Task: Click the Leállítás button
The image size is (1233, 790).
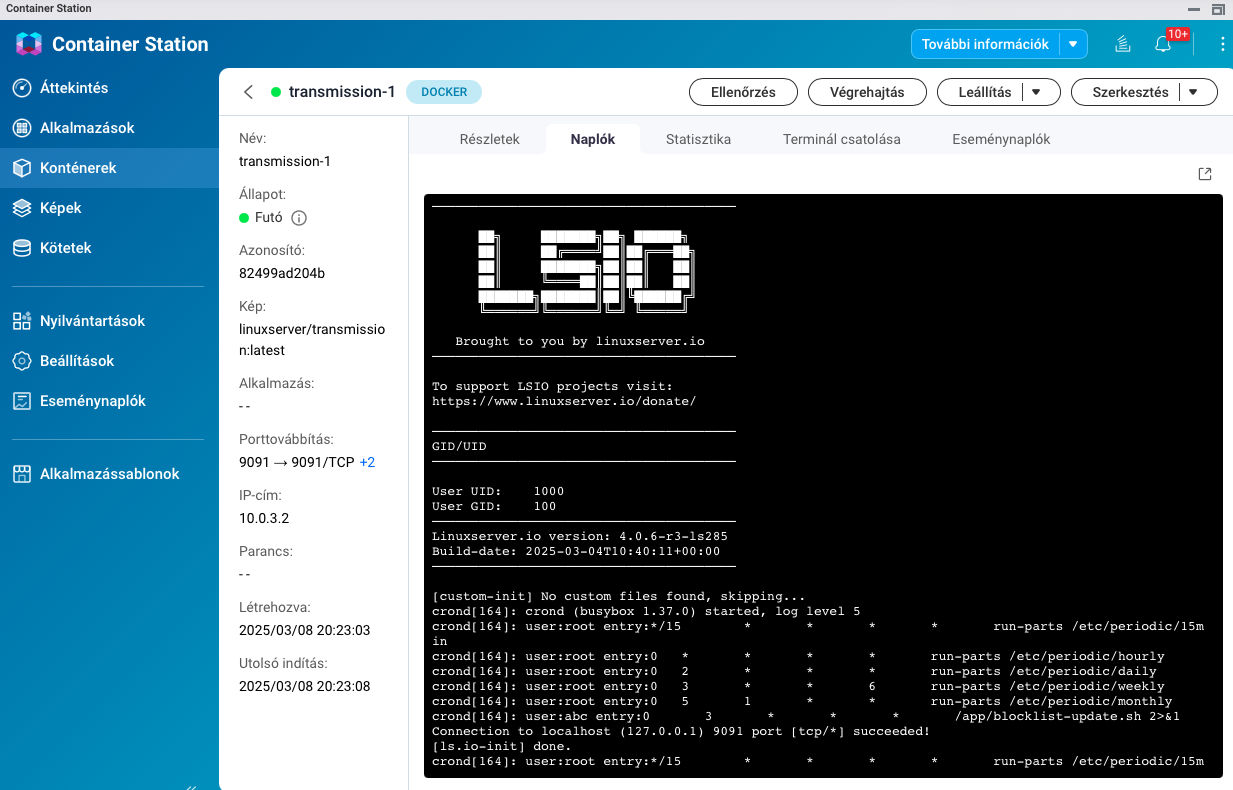Action: point(981,92)
